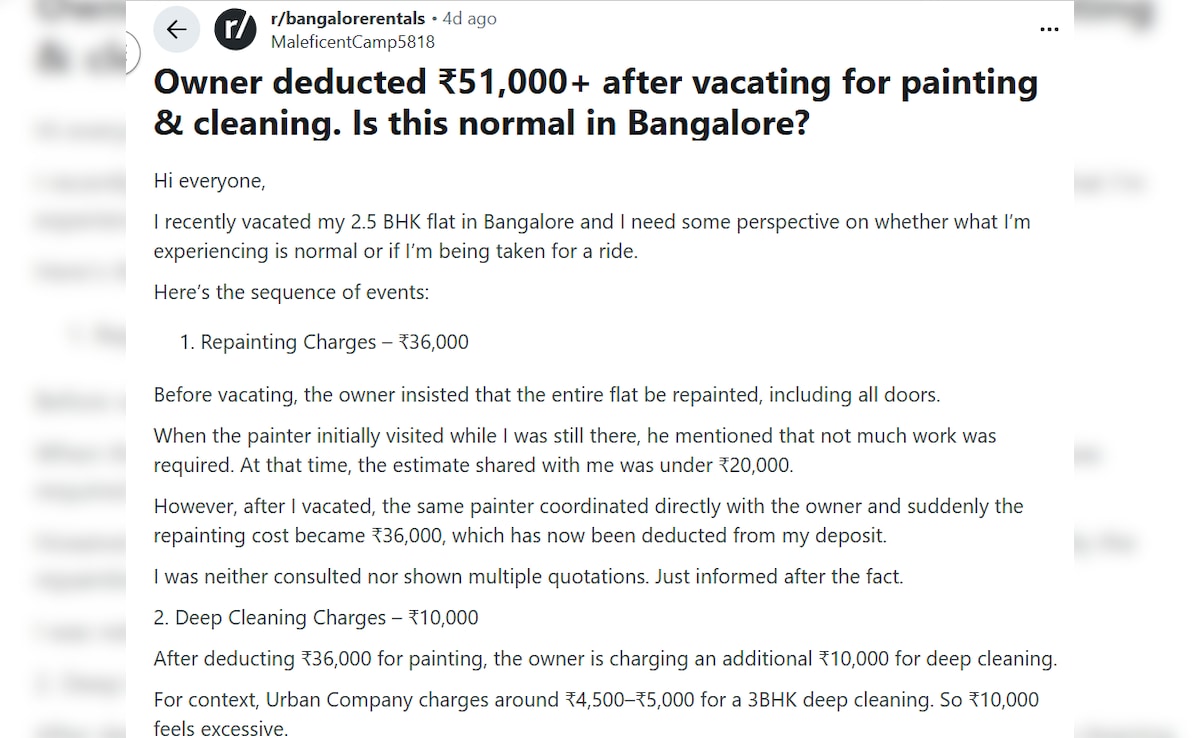Screen dimensions: 1200x738
Task: Click the 'I was neither consulted' sentence
Action: point(527,576)
